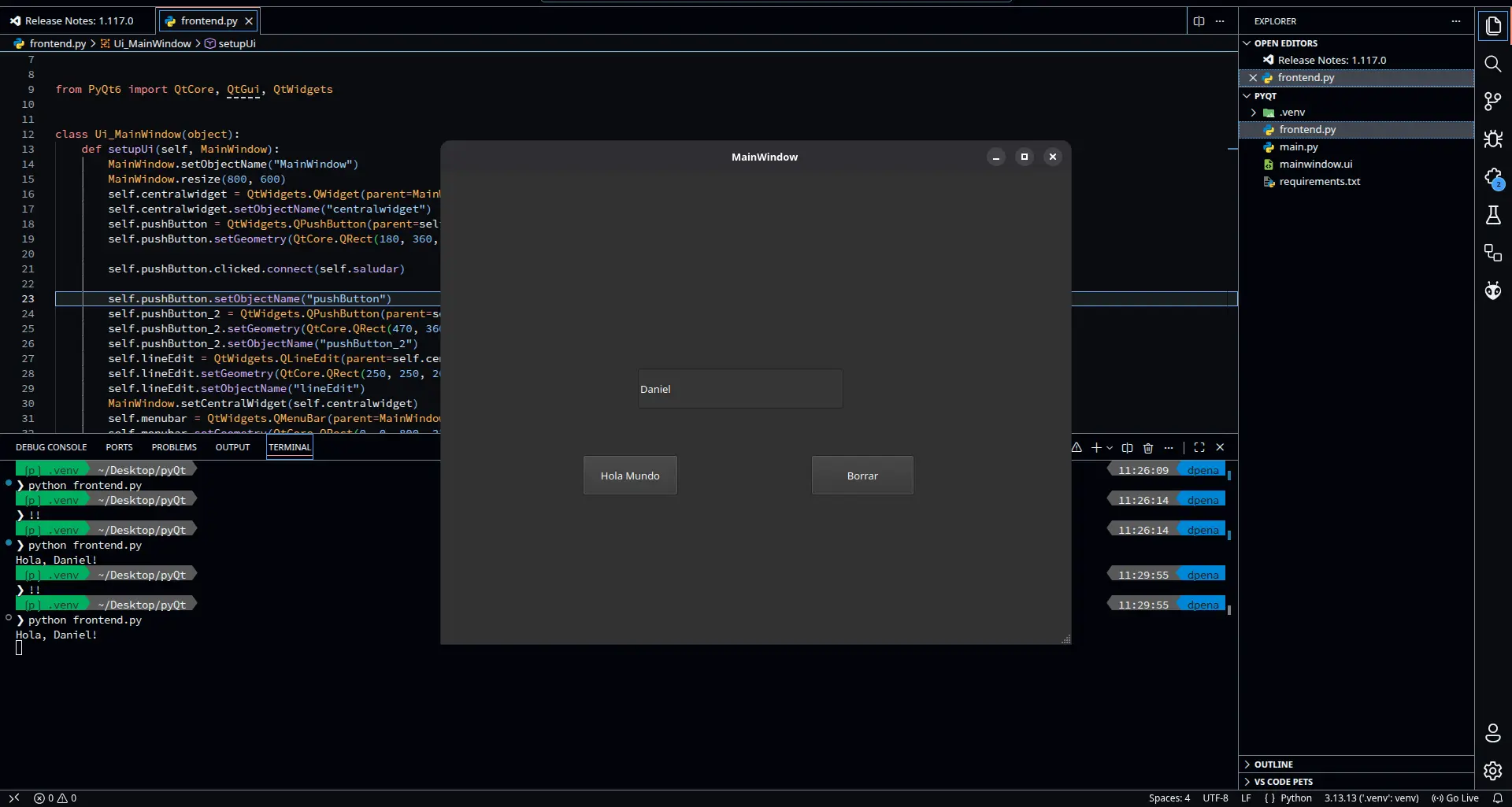Image resolution: width=1512 pixels, height=807 pixels.
Task: Open the Extensions view
Action: [1493, 178]
